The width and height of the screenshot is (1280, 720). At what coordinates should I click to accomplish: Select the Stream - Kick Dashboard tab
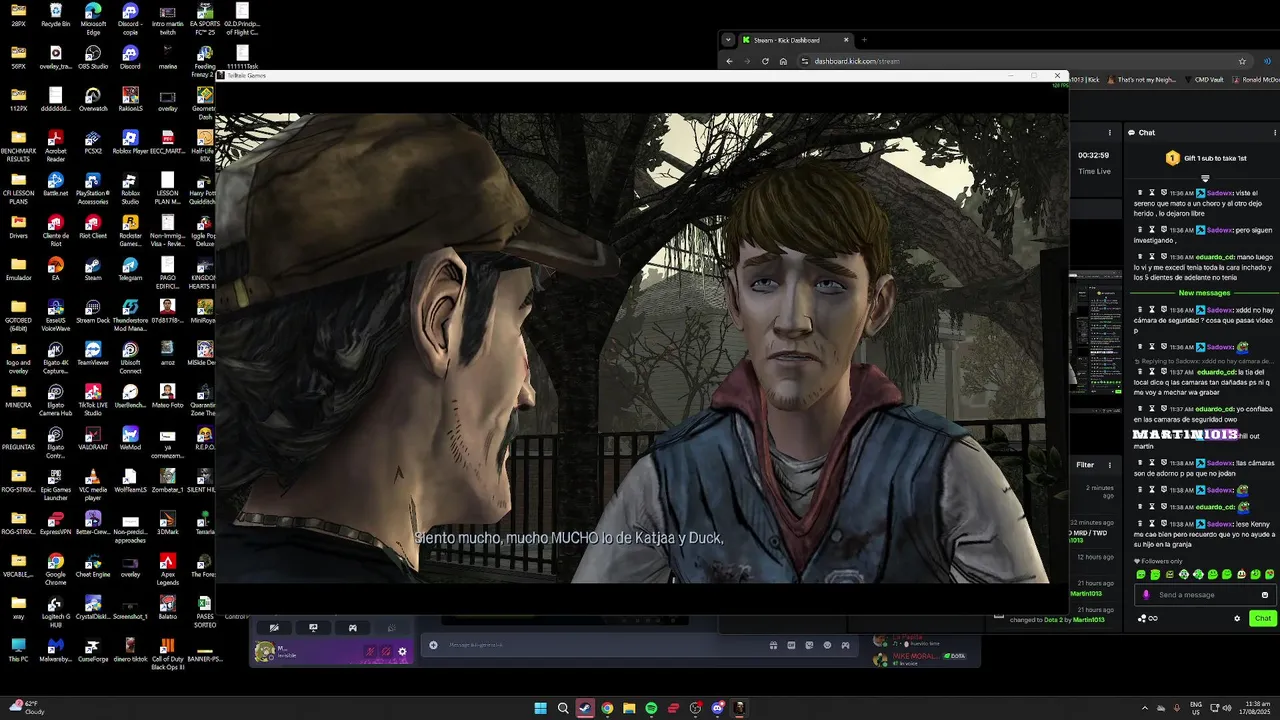tap(796, 40)
